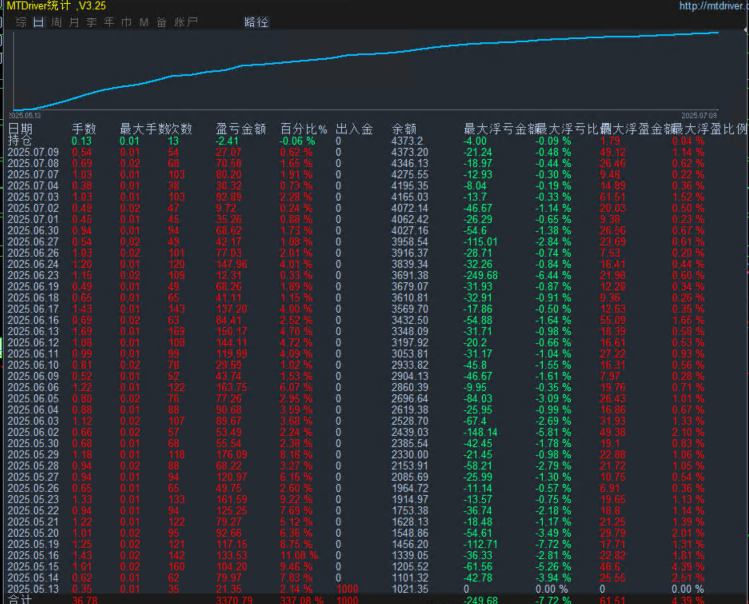The width and height of the screenshot is (749, 604).
Task: Click the floating loss value -115.01
Action: (x=481, y=242)
